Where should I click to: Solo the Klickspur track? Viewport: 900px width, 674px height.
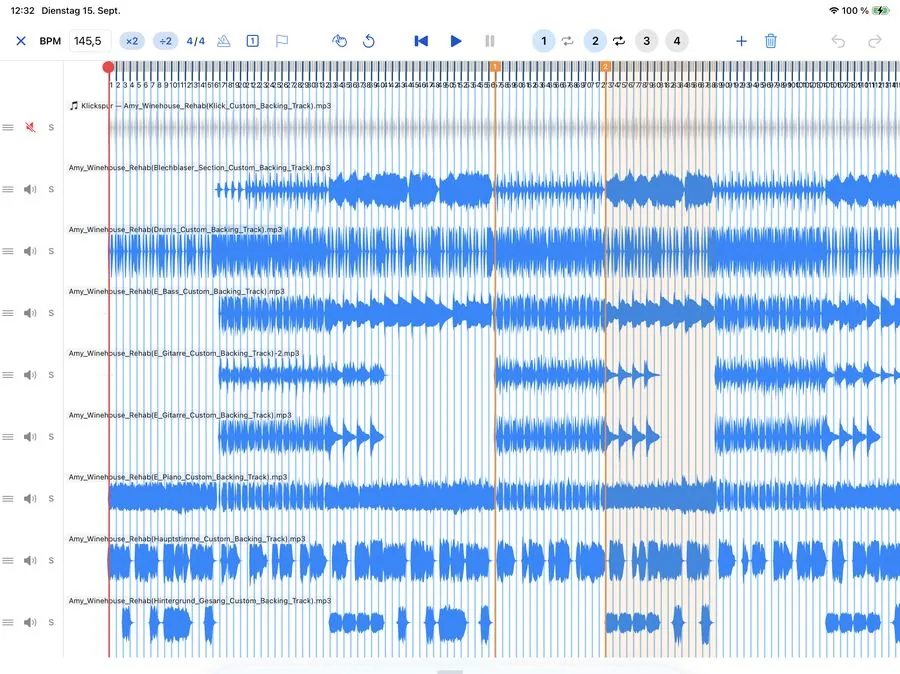tap(51, 127)
